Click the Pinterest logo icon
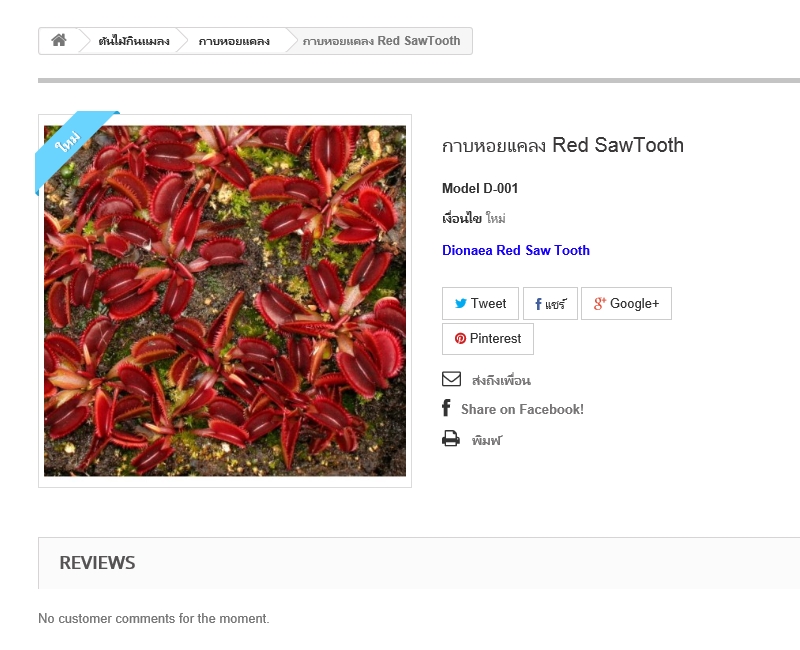This screenshot has width=800, height=650. point(460,338)
